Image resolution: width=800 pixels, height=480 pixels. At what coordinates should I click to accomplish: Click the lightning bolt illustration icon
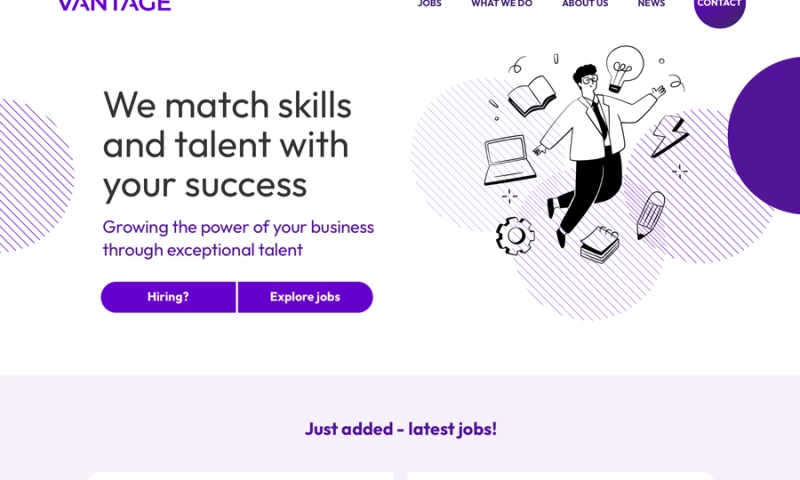[669, 137]
